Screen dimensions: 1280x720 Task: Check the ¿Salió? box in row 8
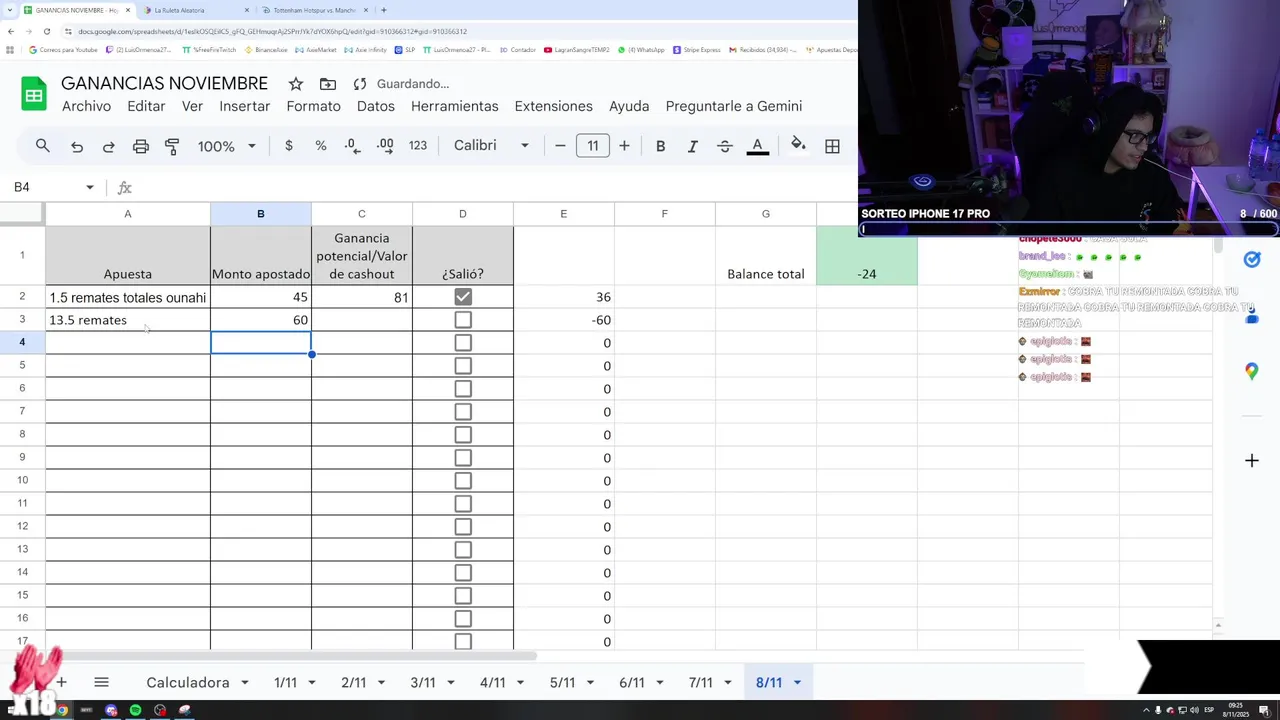pos(462,435)
